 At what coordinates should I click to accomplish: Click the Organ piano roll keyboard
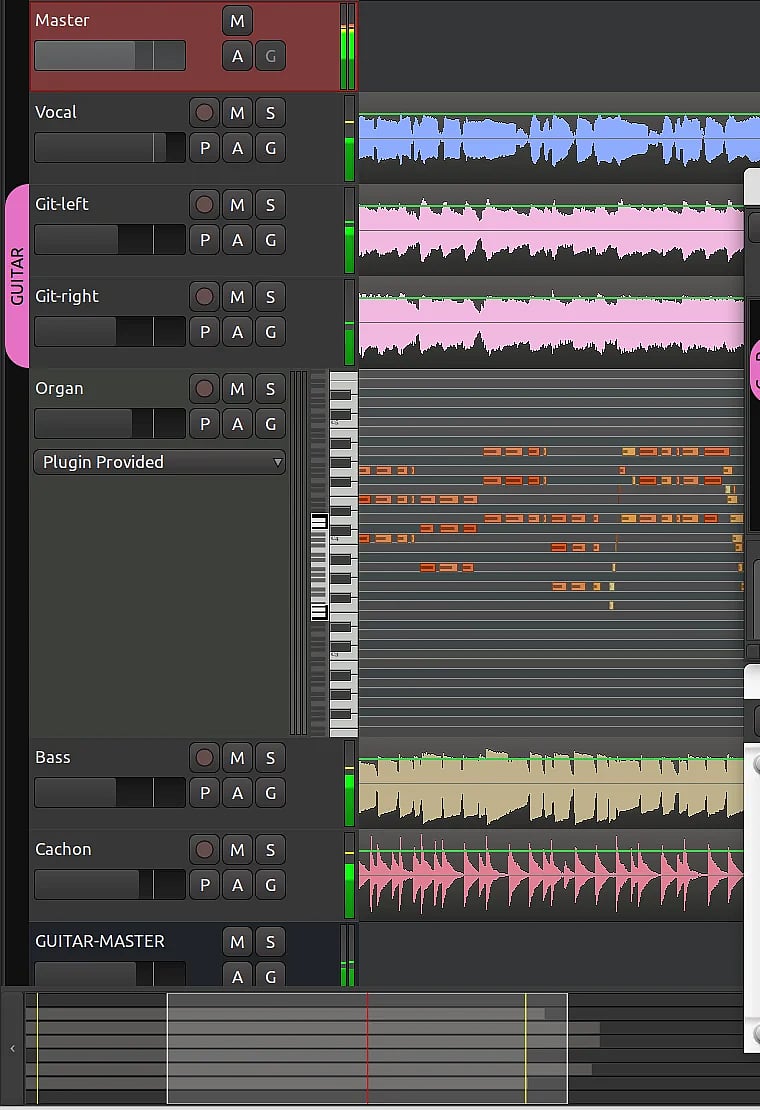click(x=344, y=554)
